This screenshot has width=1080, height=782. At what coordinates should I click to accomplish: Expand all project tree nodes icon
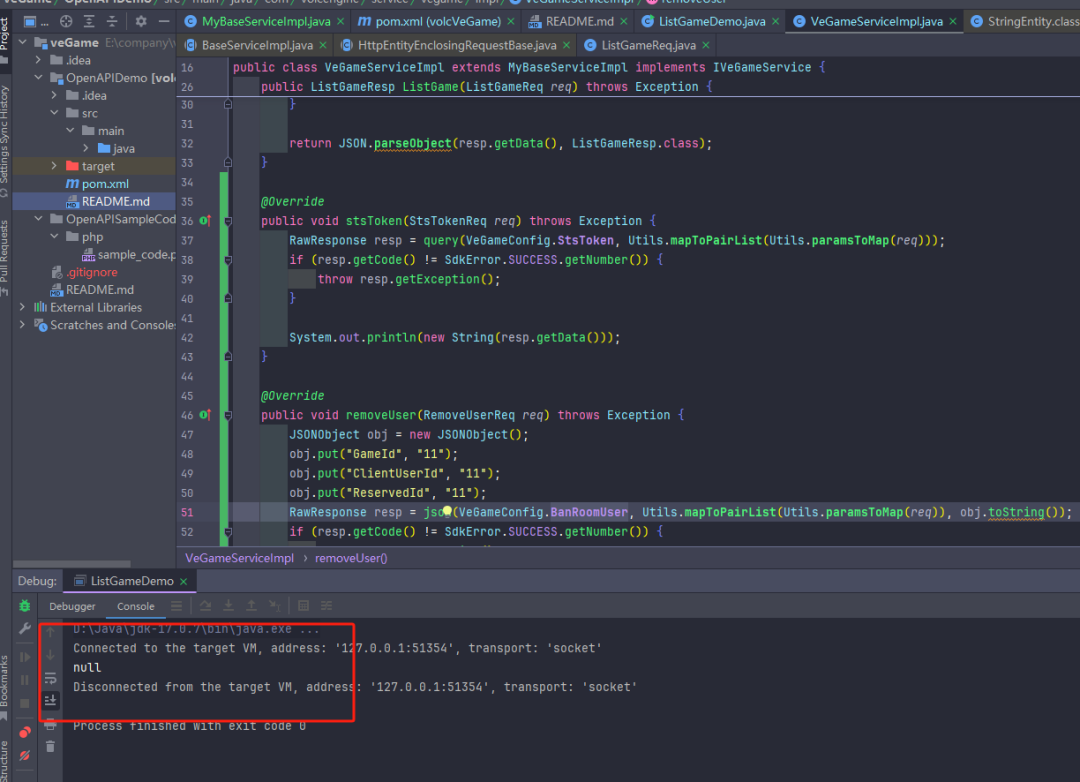tap(89, 21)
